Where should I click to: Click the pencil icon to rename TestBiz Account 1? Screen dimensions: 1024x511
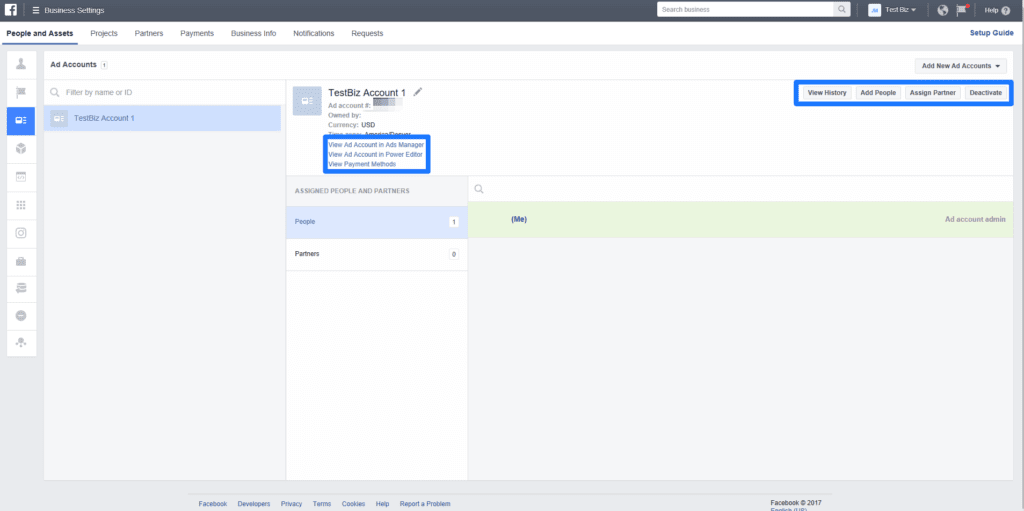[418, 92]
